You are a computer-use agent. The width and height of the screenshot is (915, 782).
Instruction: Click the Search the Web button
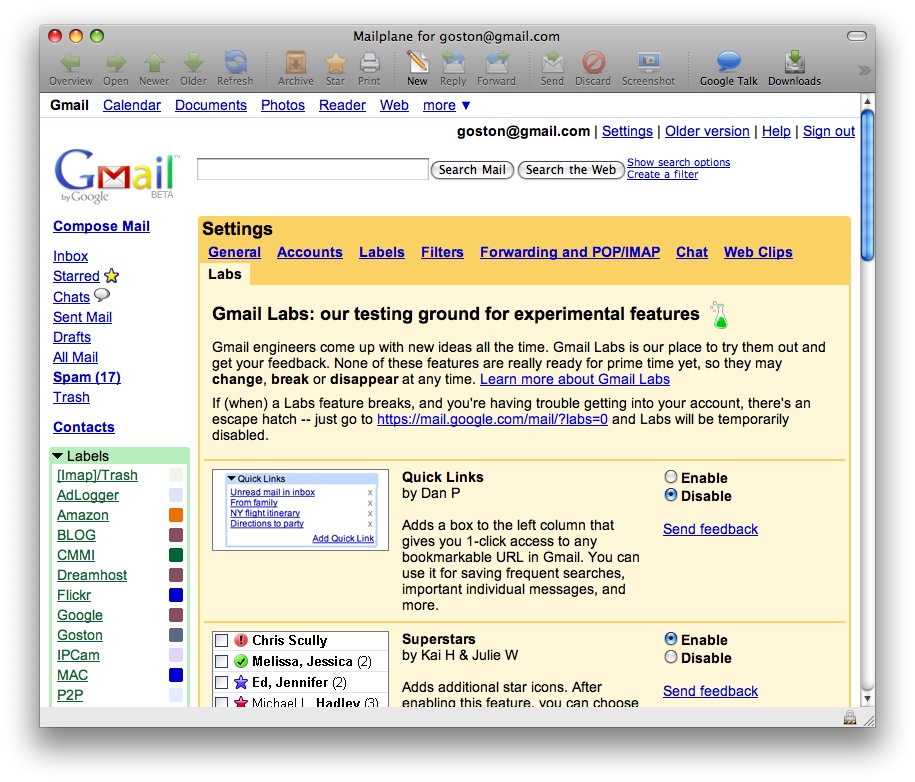[x=571, y=170]
